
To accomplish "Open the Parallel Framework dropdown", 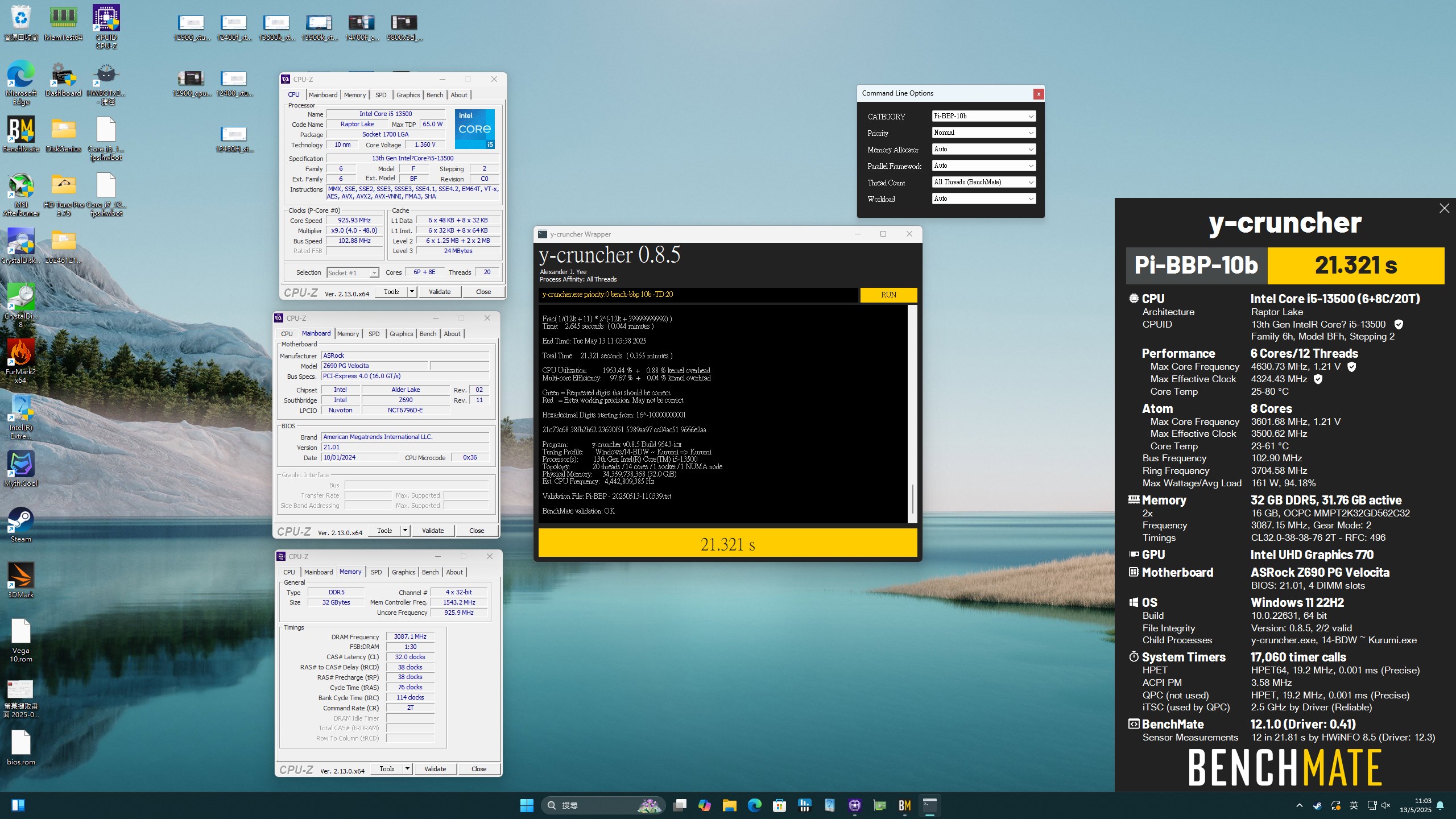I will point(983,166).
